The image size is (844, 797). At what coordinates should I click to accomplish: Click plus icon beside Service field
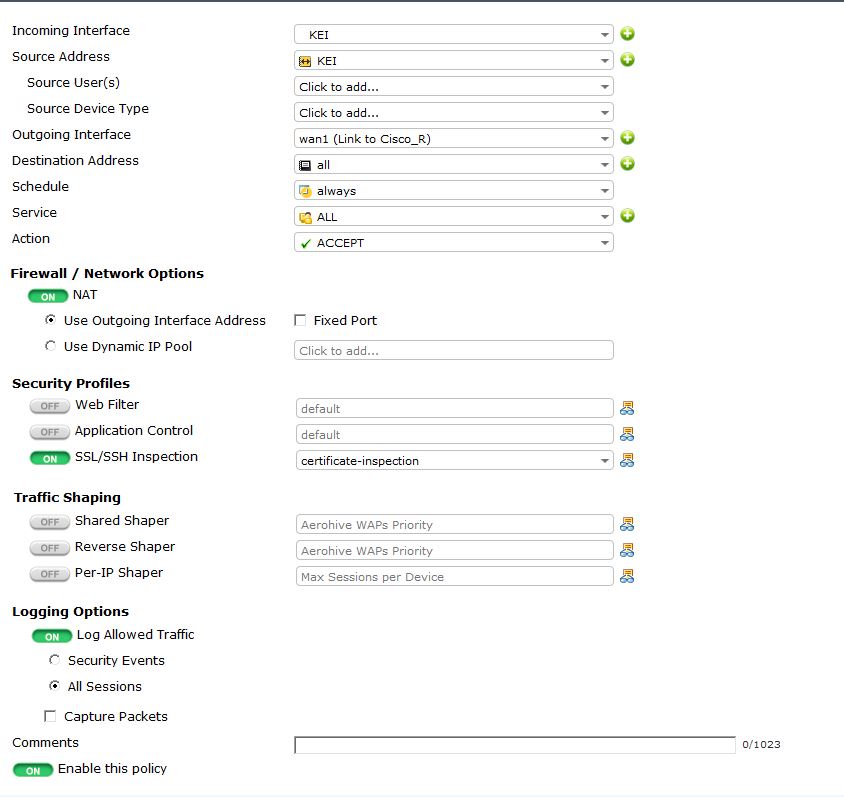point(627,216)
